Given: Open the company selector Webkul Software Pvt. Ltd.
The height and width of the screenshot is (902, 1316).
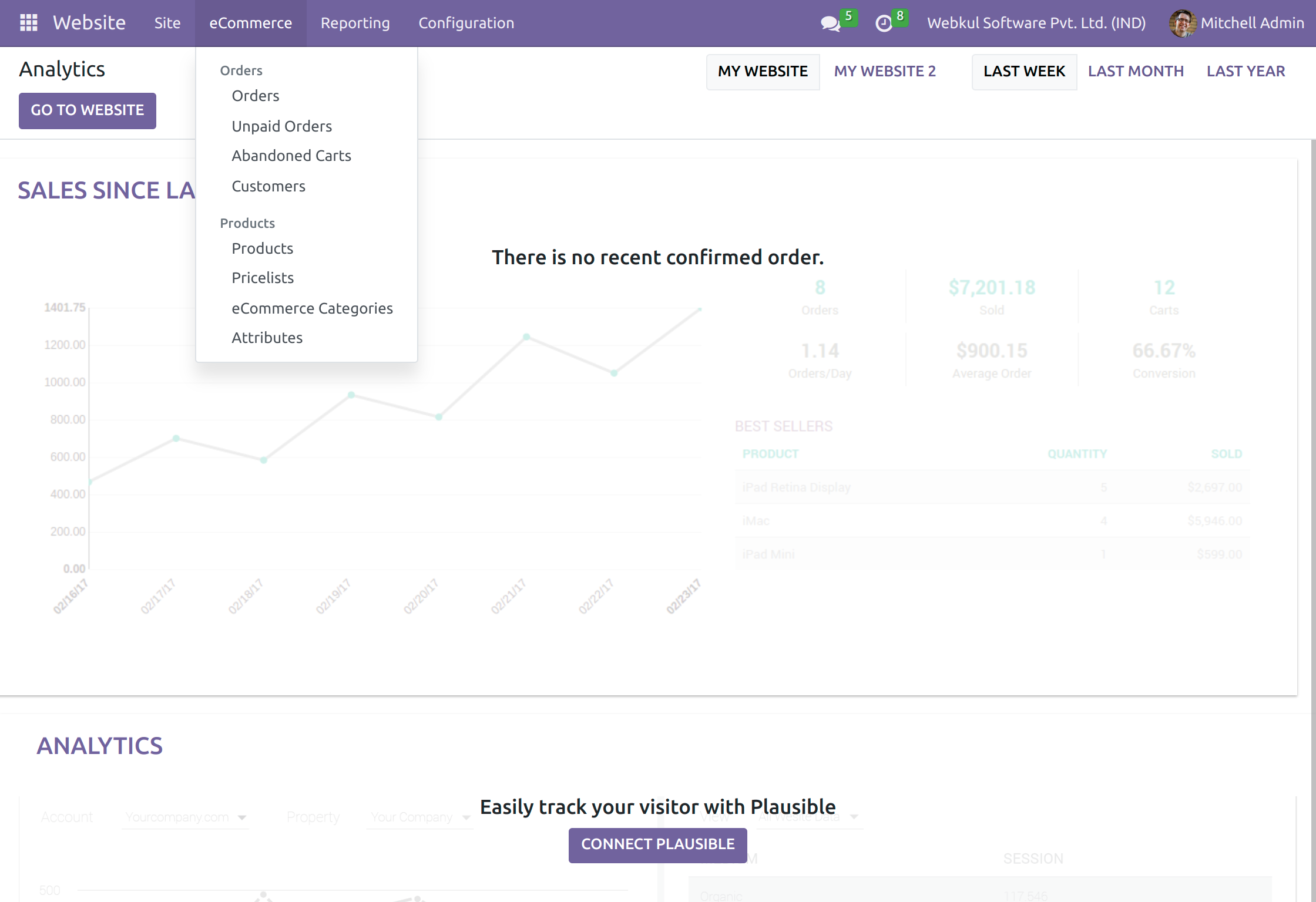Looking at the screenshot, I should (x=1036, y=23).
